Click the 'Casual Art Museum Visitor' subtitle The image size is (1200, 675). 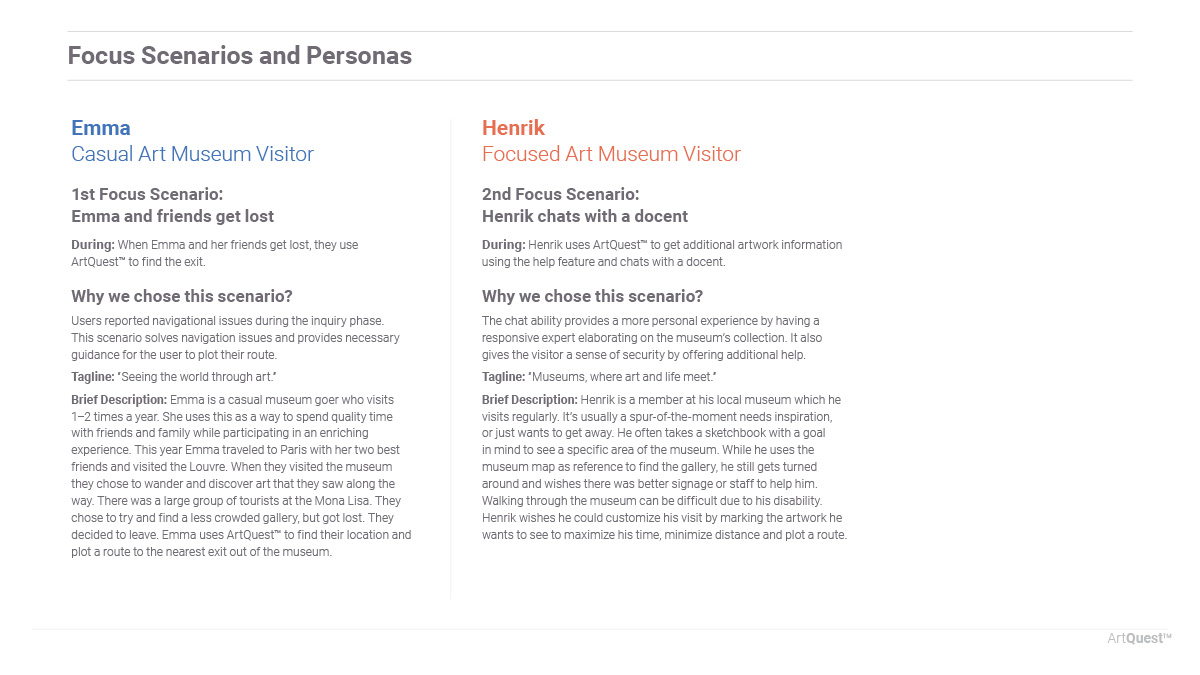point(192,154)
